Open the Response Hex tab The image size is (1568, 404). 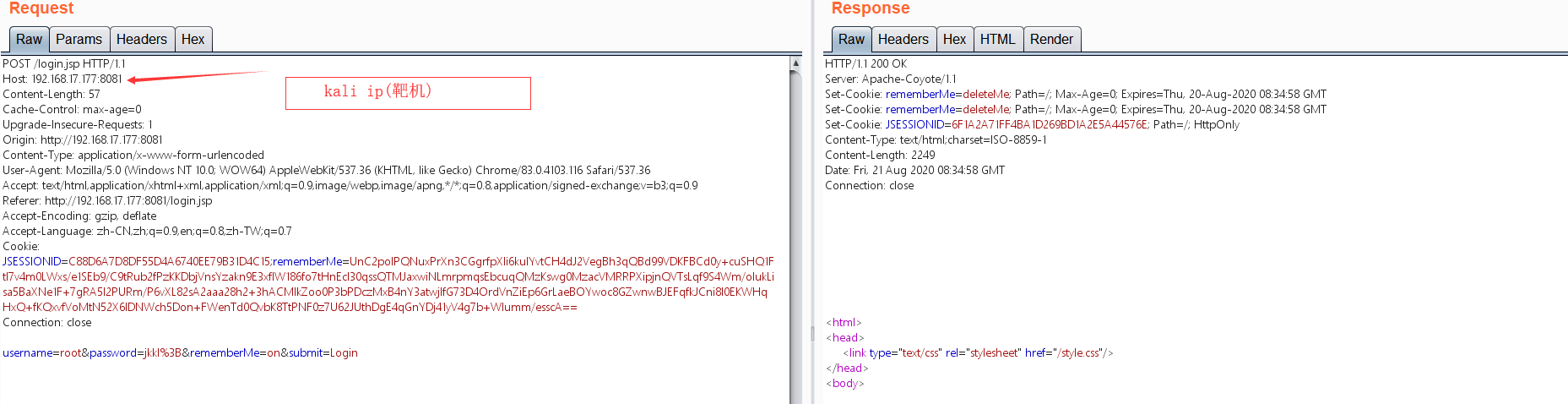point(954,39)
